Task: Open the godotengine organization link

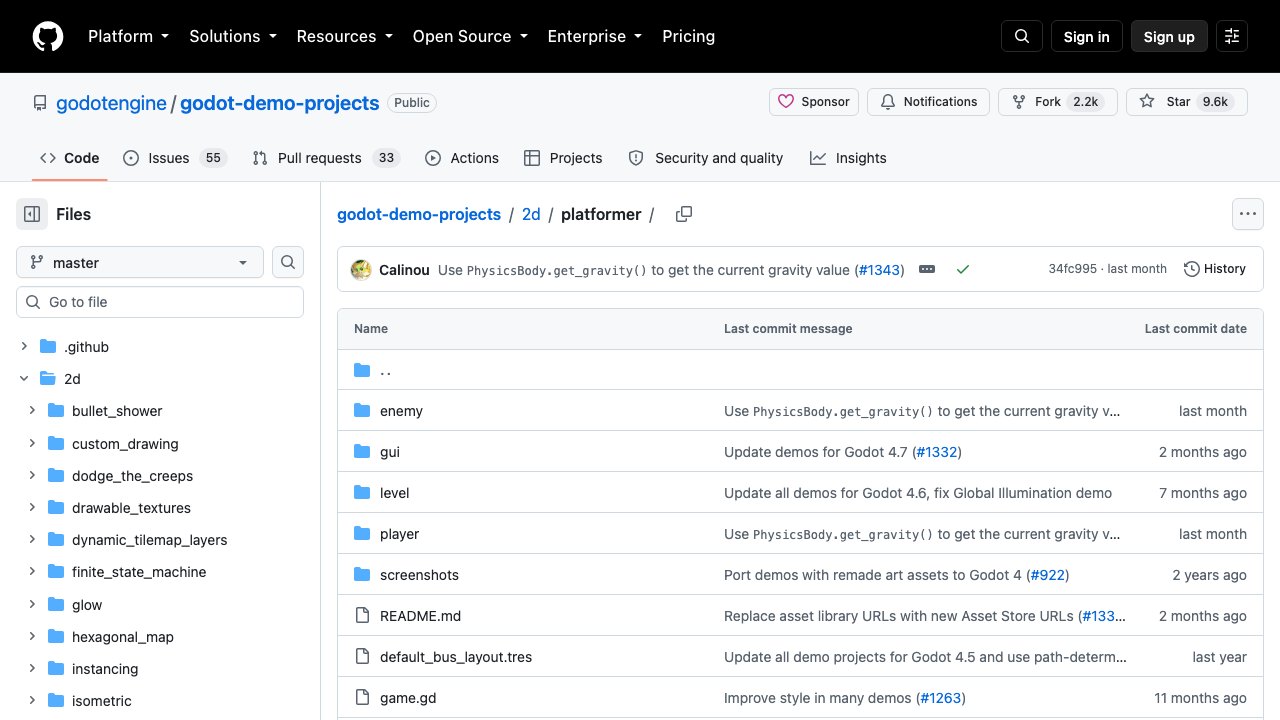Action: click(111, 103)
